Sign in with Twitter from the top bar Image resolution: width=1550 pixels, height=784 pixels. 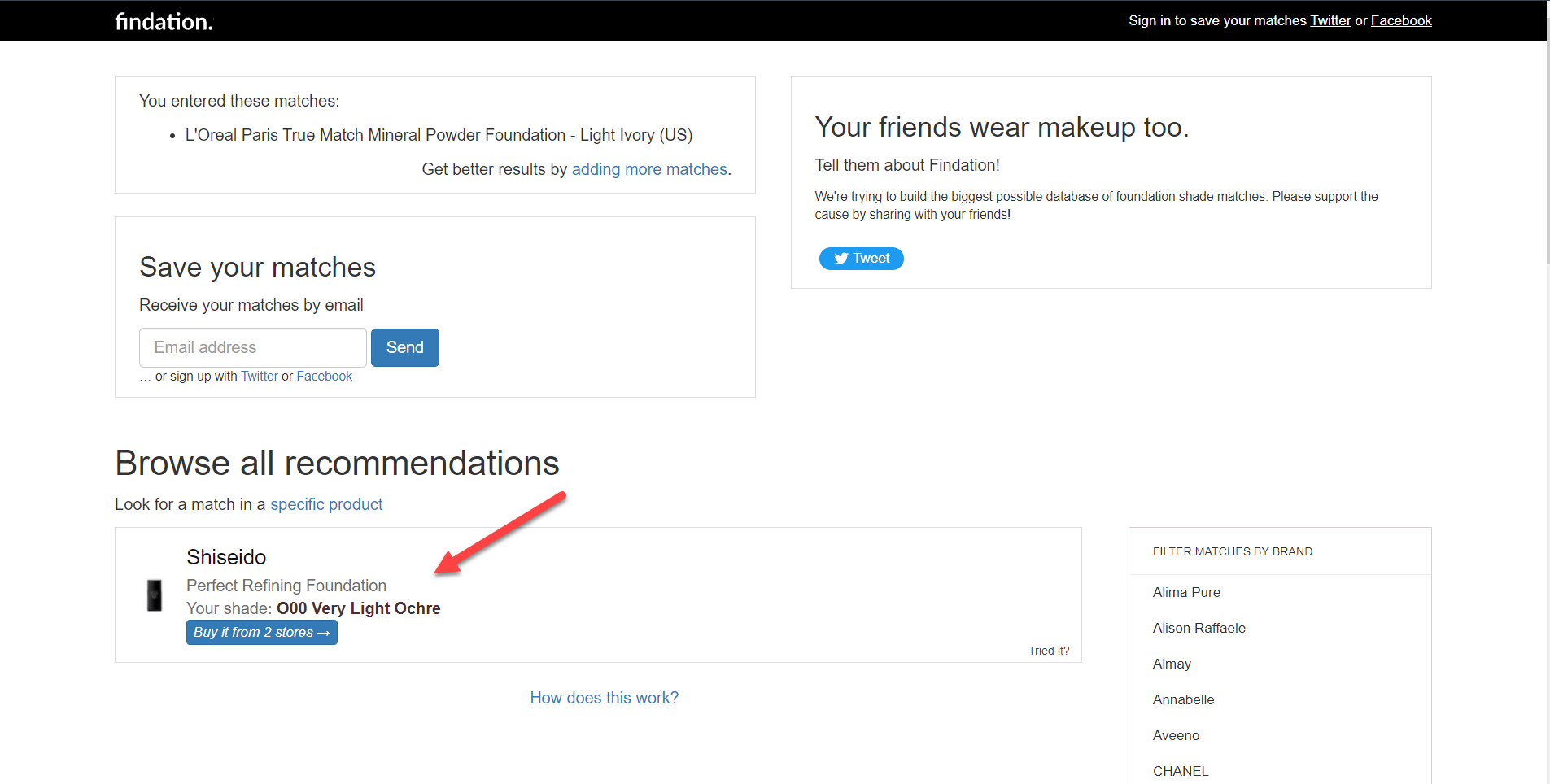1330,20
